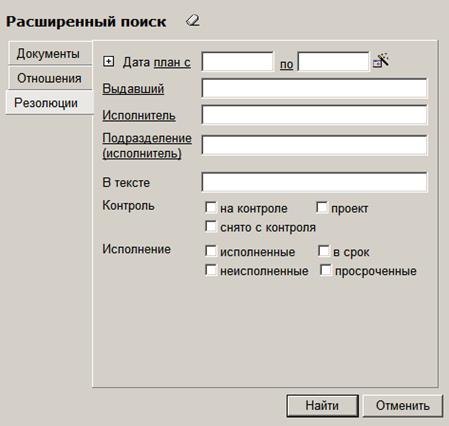Click the eraser icon next to Расширенный поиск

[x=193, y=21]
